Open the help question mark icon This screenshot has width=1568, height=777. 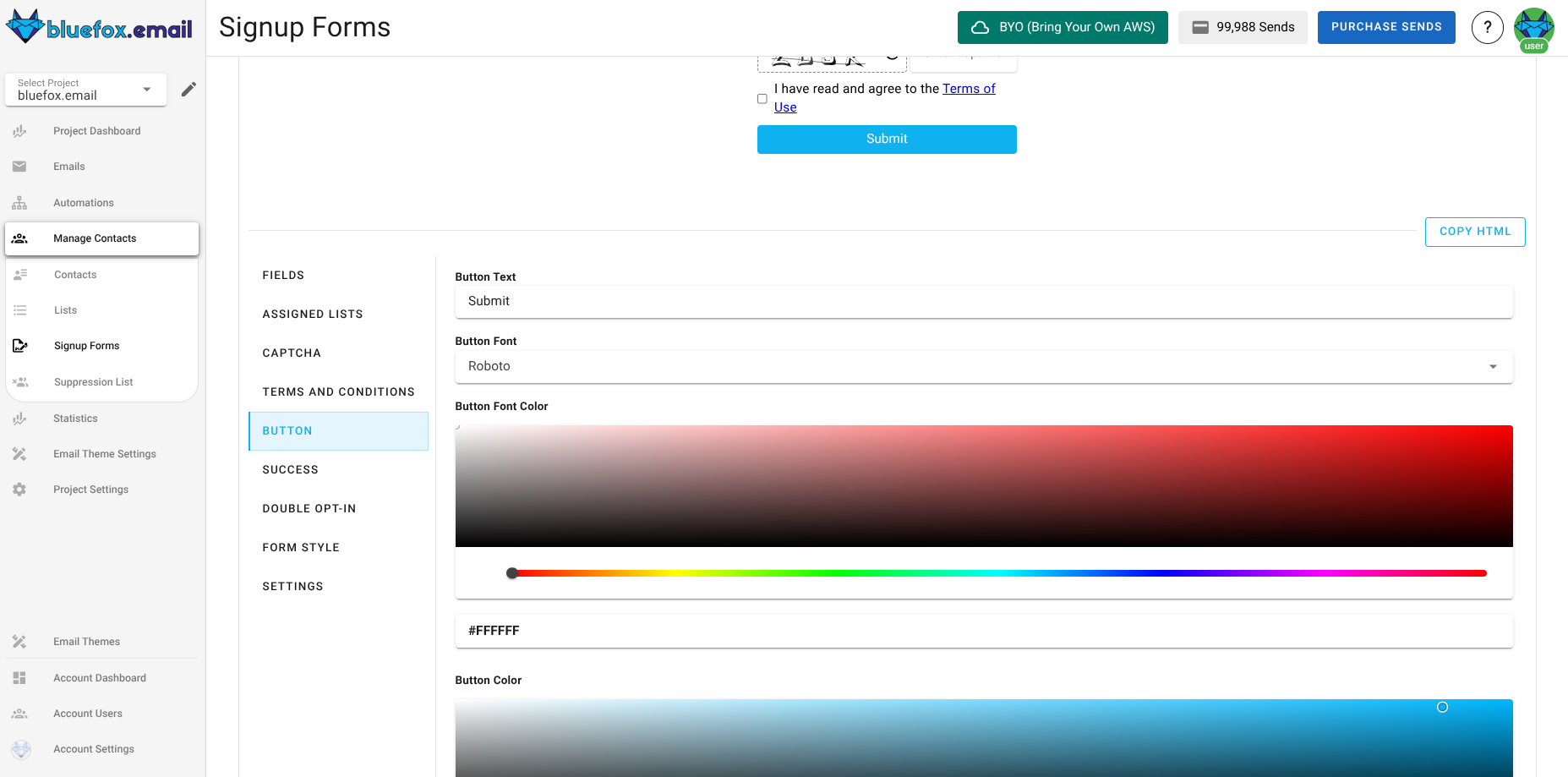(1488, 27)
